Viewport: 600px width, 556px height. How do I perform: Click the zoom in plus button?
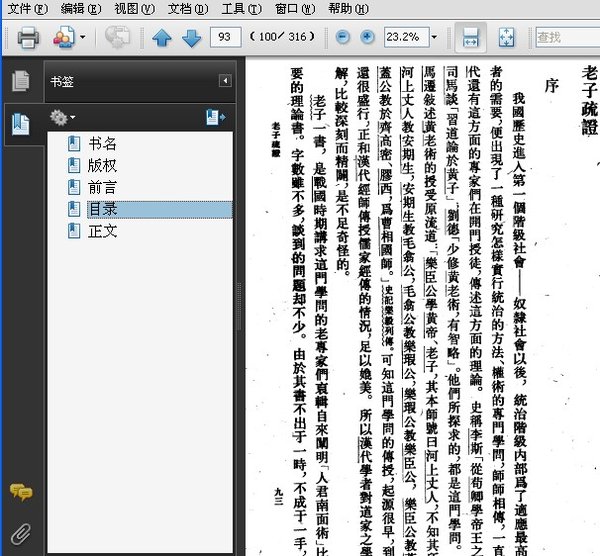367,37
